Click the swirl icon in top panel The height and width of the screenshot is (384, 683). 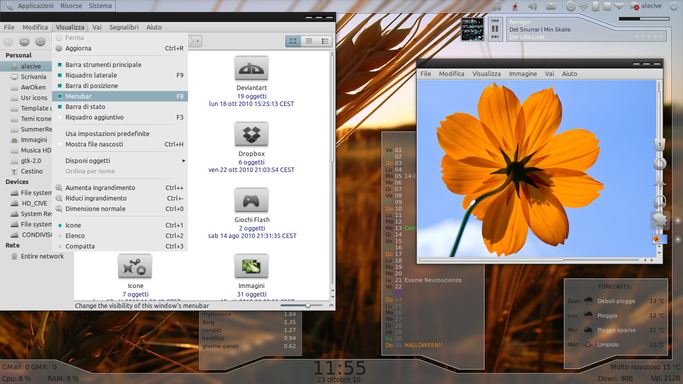point(571,6)
